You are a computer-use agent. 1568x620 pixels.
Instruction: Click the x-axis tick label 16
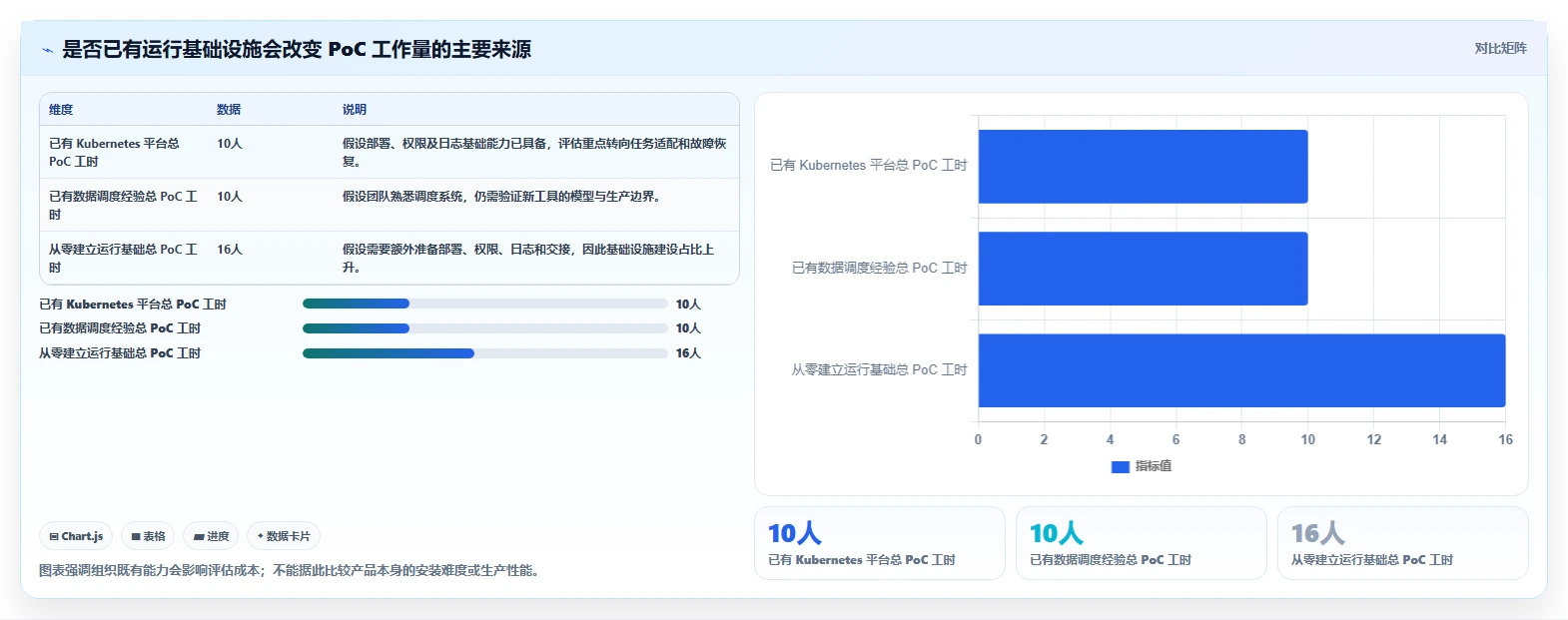pyautogui.click(x=1505, y=439)
